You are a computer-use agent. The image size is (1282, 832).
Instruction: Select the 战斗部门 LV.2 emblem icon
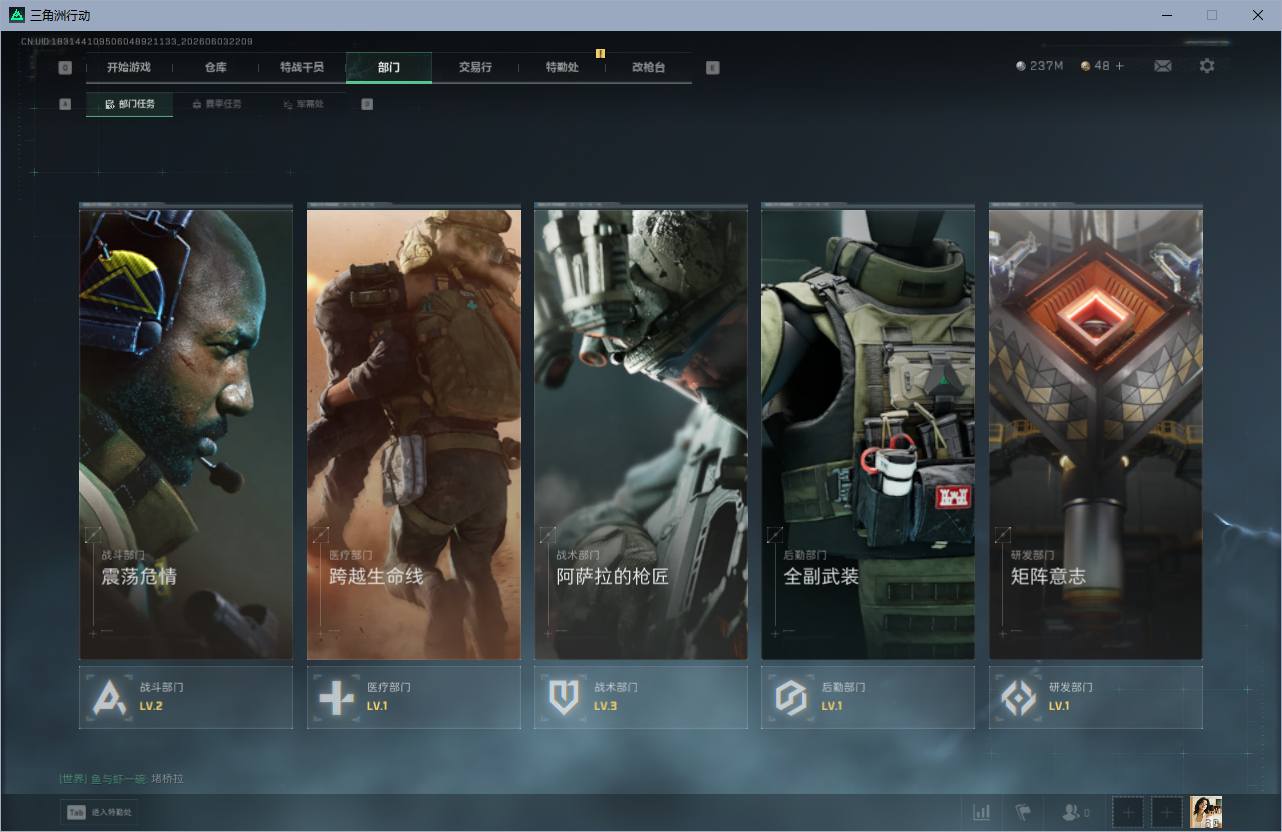110,697
